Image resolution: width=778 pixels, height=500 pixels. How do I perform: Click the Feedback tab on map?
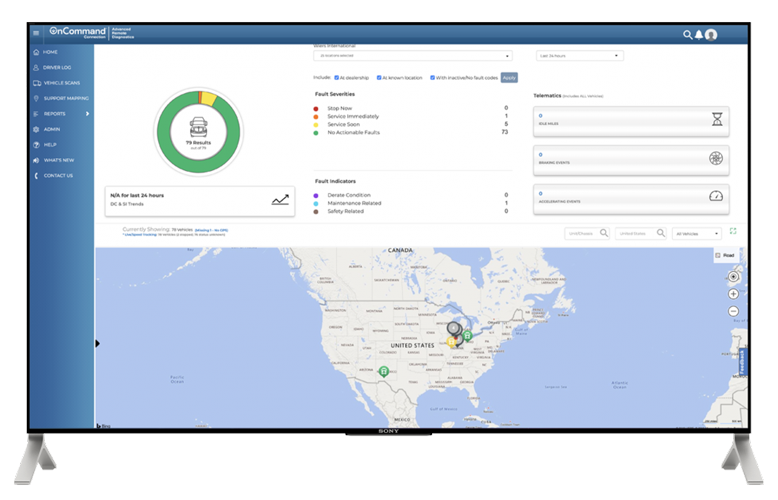742,362
